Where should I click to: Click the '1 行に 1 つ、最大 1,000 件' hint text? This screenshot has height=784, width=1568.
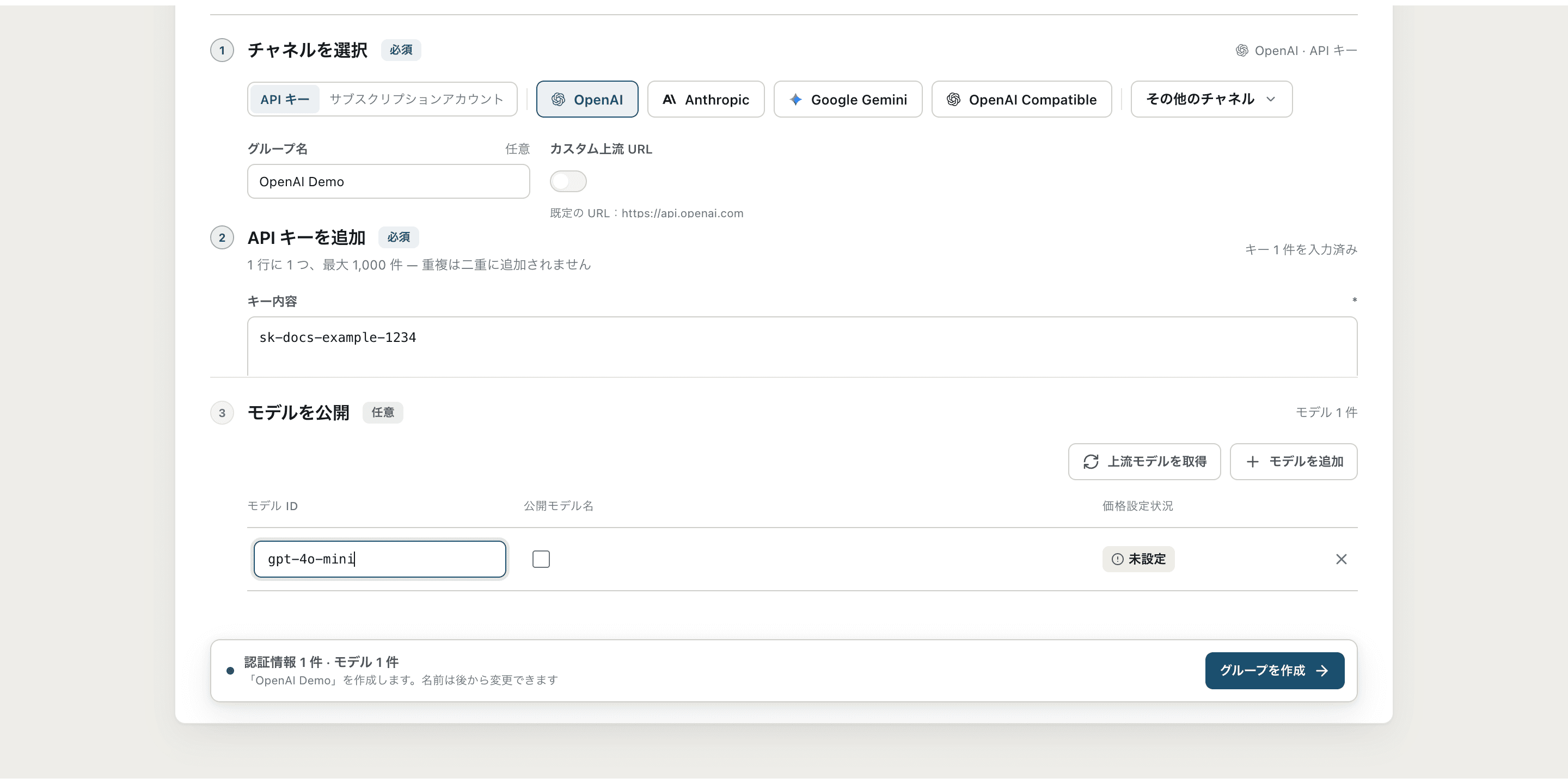pyautogui.click(x=419, y=265)
